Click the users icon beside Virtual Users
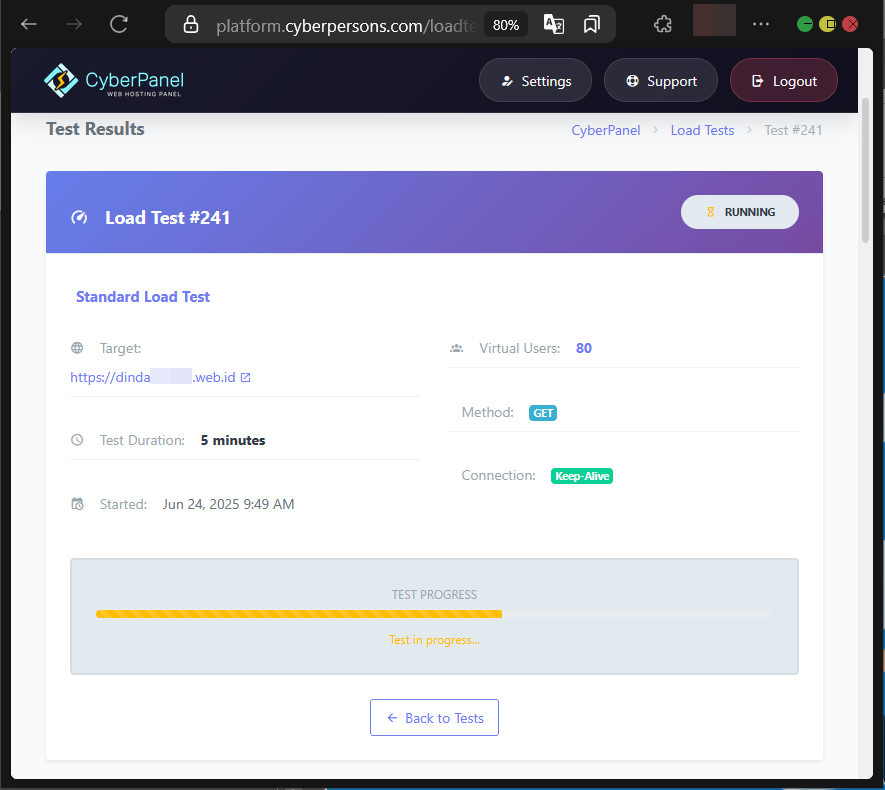 457,348
